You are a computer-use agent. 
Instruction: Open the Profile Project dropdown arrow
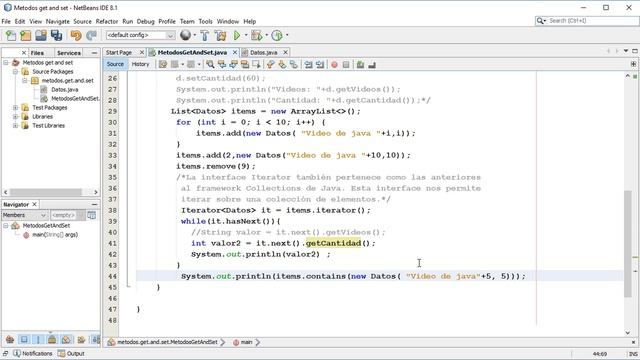(x=287, y=36)
